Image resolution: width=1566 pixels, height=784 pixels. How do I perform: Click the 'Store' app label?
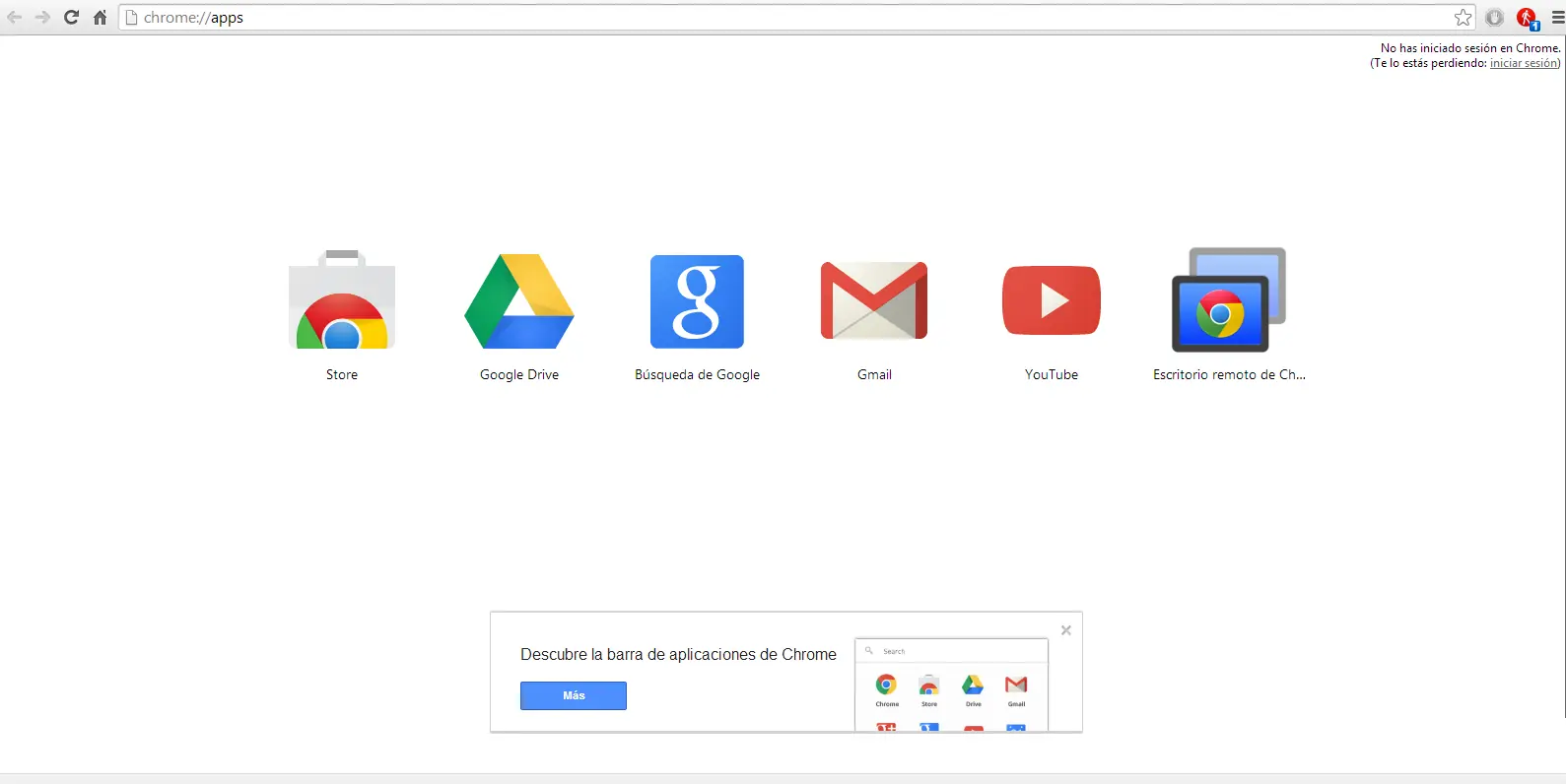click(342, 374)
